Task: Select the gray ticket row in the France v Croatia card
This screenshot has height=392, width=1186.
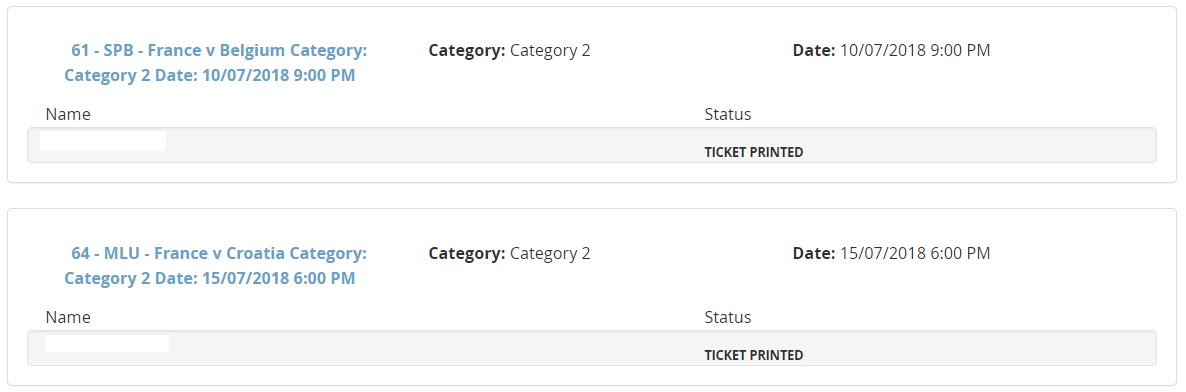Action: pyautogui.click(x=591, y=347)
